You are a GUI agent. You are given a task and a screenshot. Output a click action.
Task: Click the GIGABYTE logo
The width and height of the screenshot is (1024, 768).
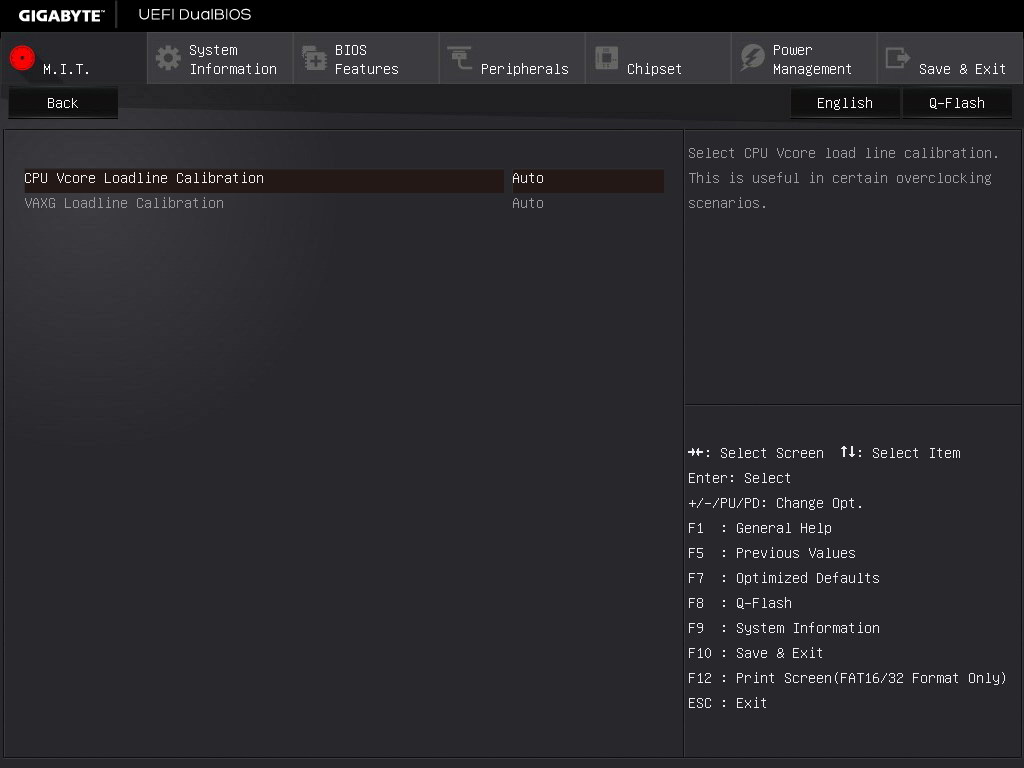[x=61, y=15]
